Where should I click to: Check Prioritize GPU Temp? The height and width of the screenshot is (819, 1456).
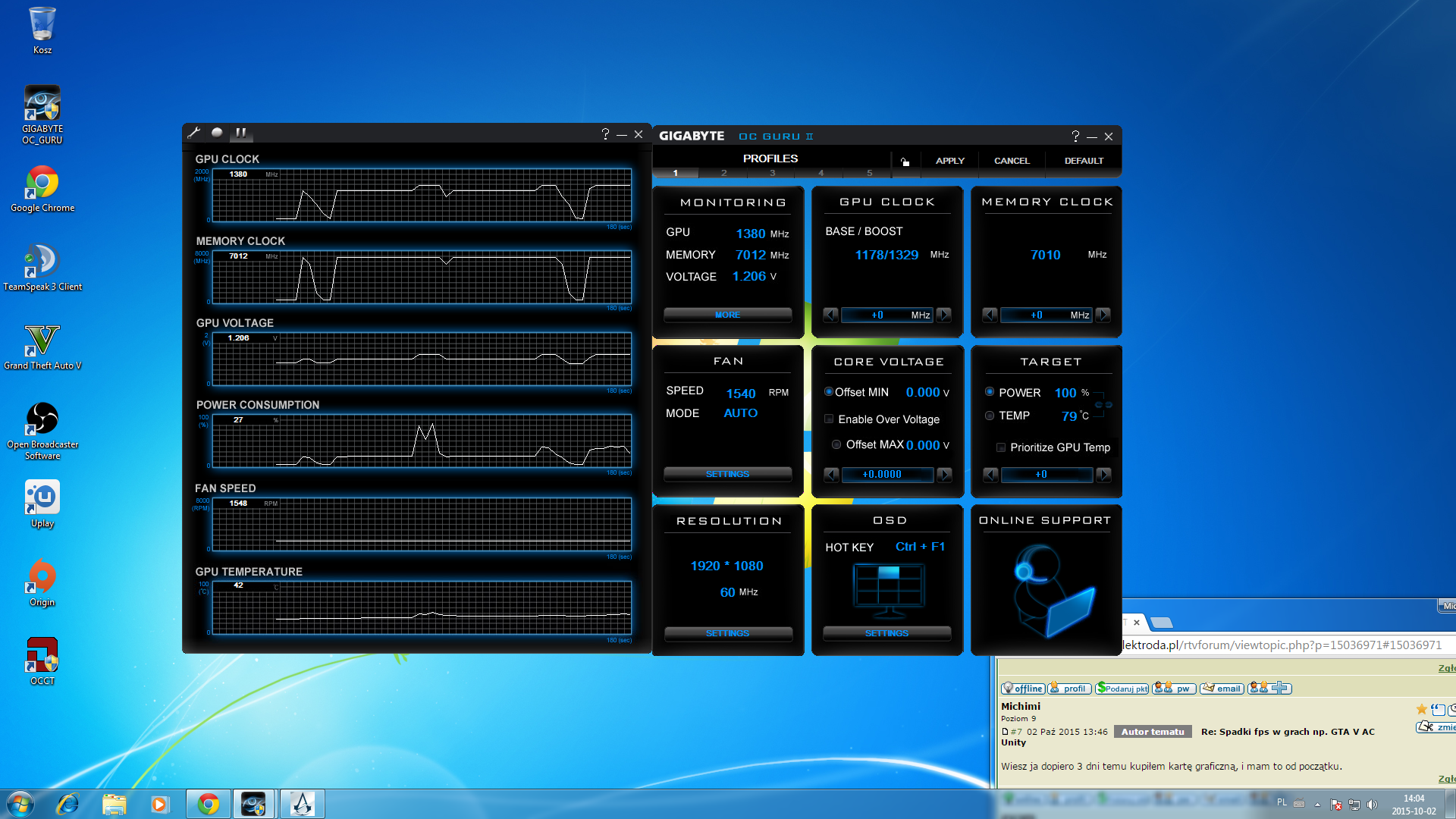click(x=1001, y=447)
